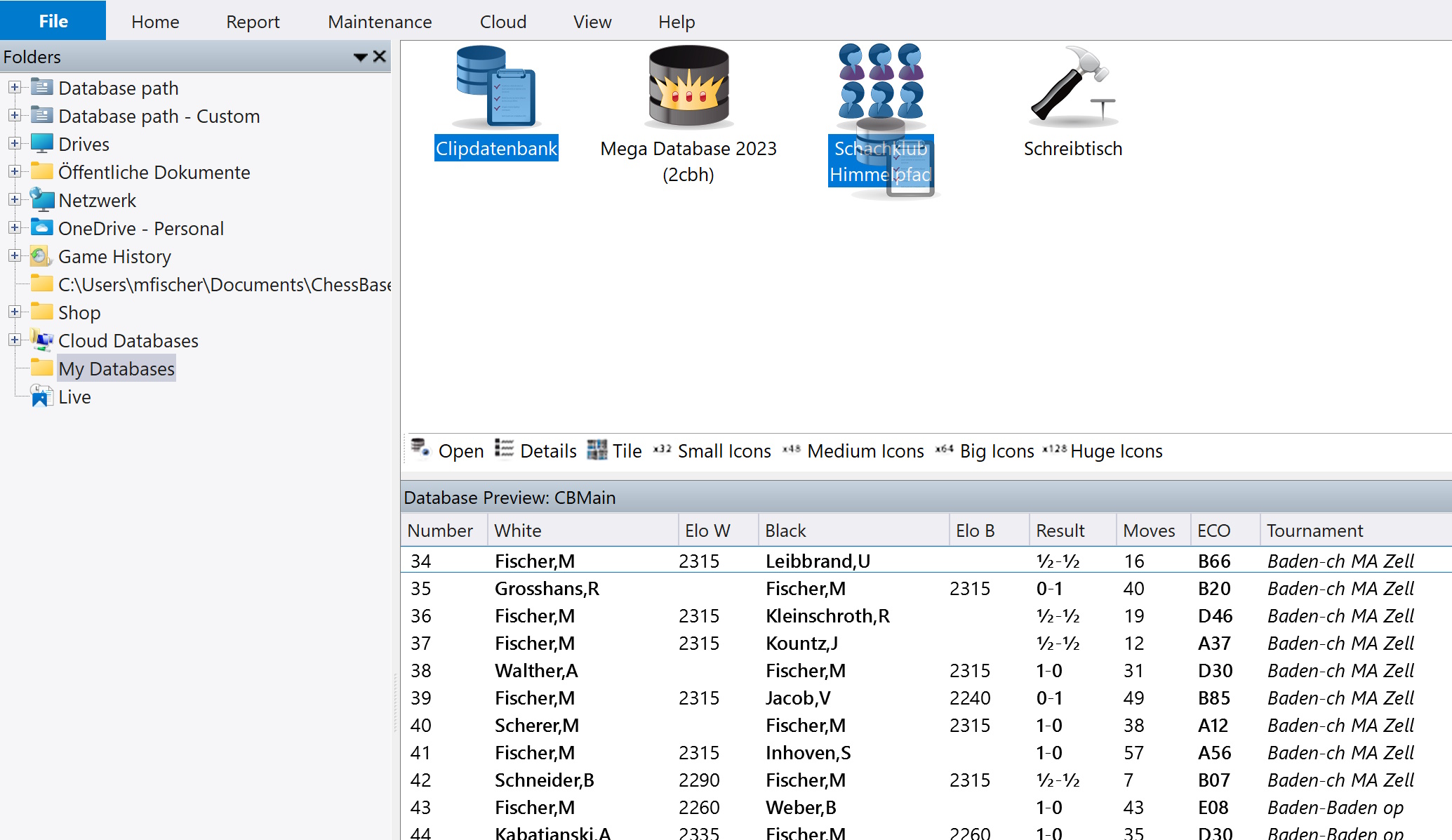This screenshot has height=840, width=1452.
Task: Click the Open database icon
Action: (420, 448)
